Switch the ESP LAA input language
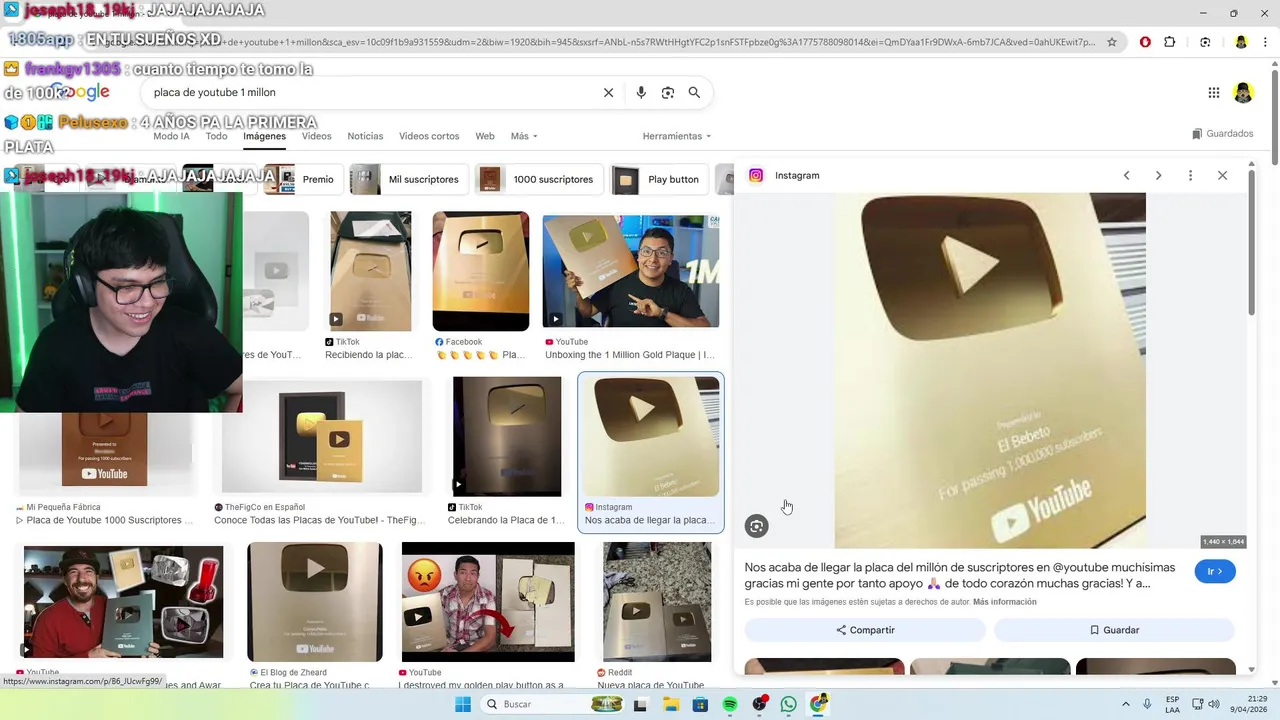 point(1172,704)
